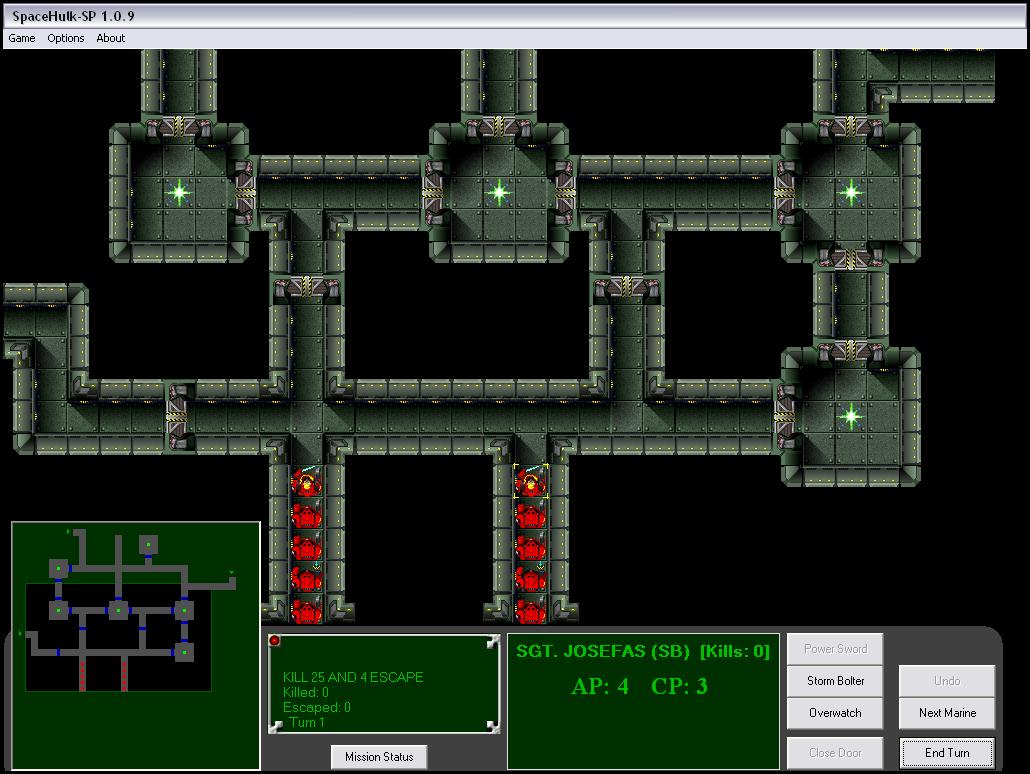Click the bottom door of the top-right room
Screen dimensions: 1030x774
click(x=851, y=258)
